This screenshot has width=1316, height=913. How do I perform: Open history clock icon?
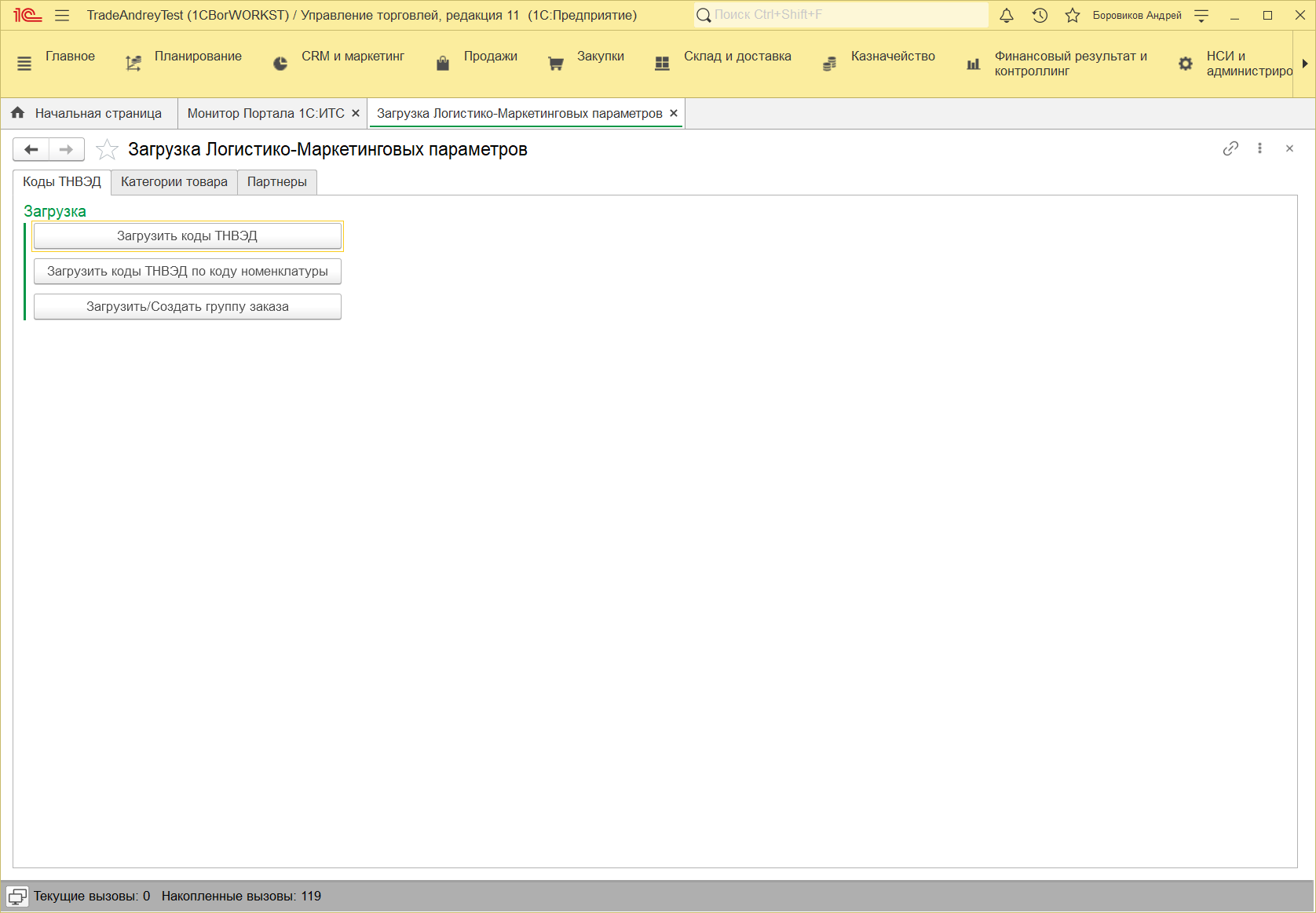coord(1040,16)
